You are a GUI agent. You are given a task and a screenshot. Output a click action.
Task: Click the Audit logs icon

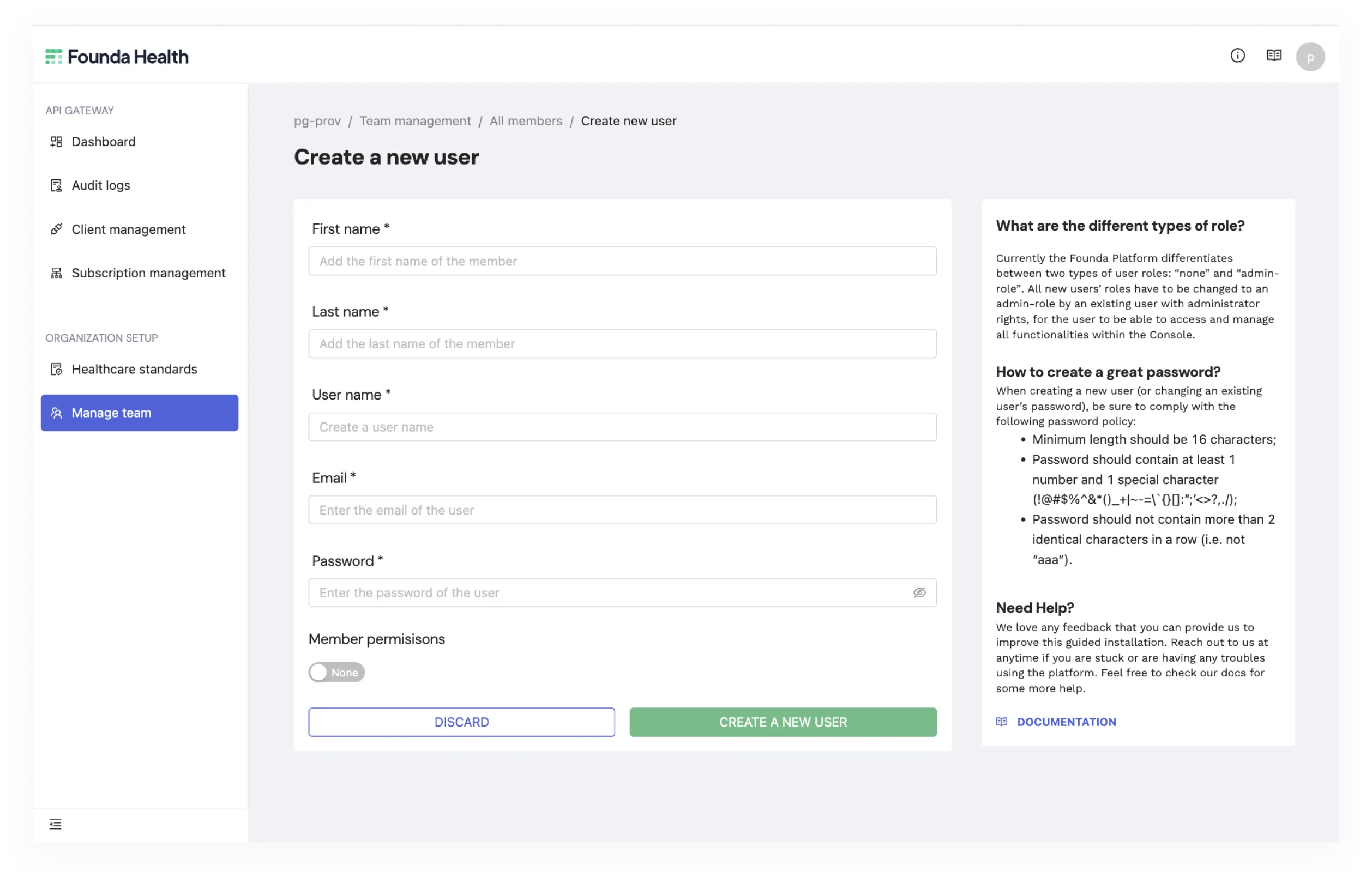56,185
